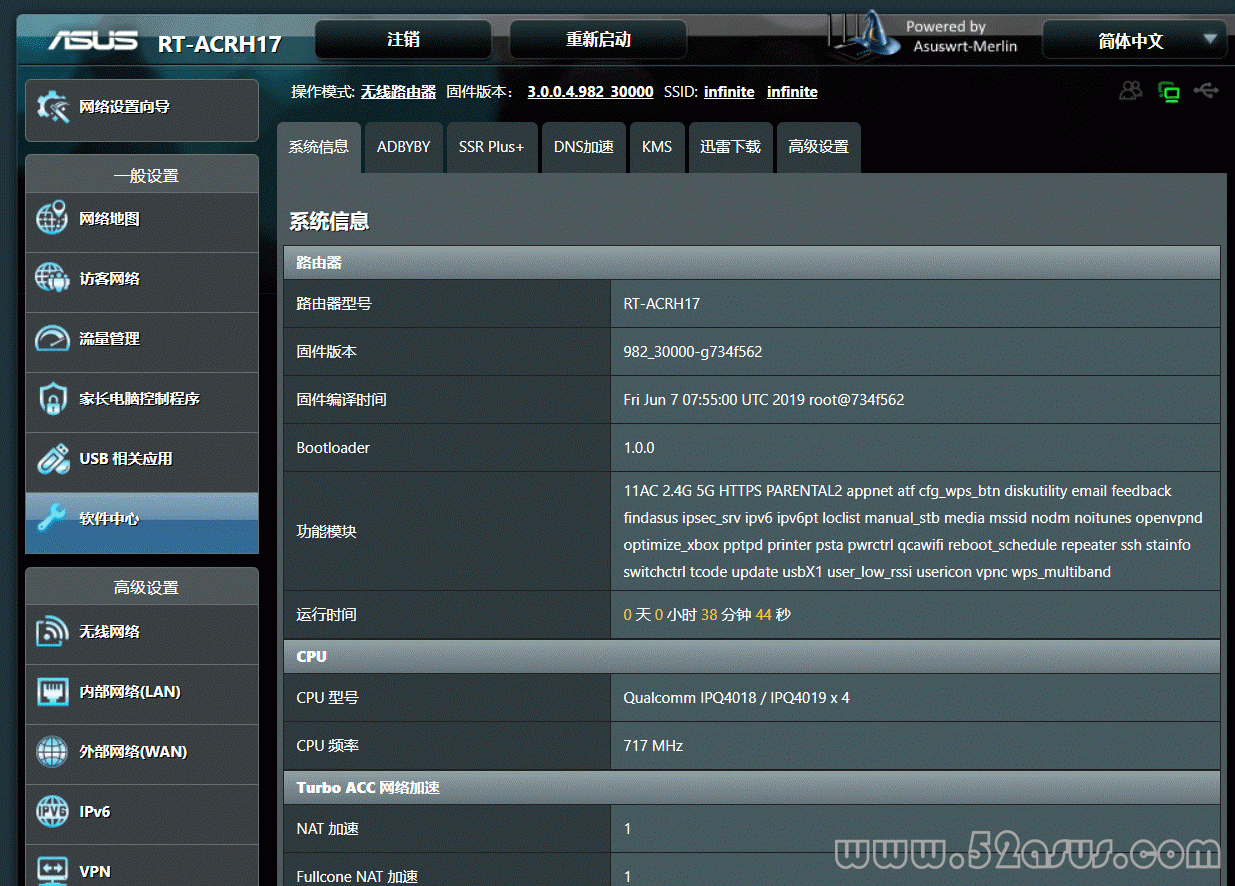Click the 注销 logout button
The height and width of the screenshot is (886, 1235).
[404, 40]
